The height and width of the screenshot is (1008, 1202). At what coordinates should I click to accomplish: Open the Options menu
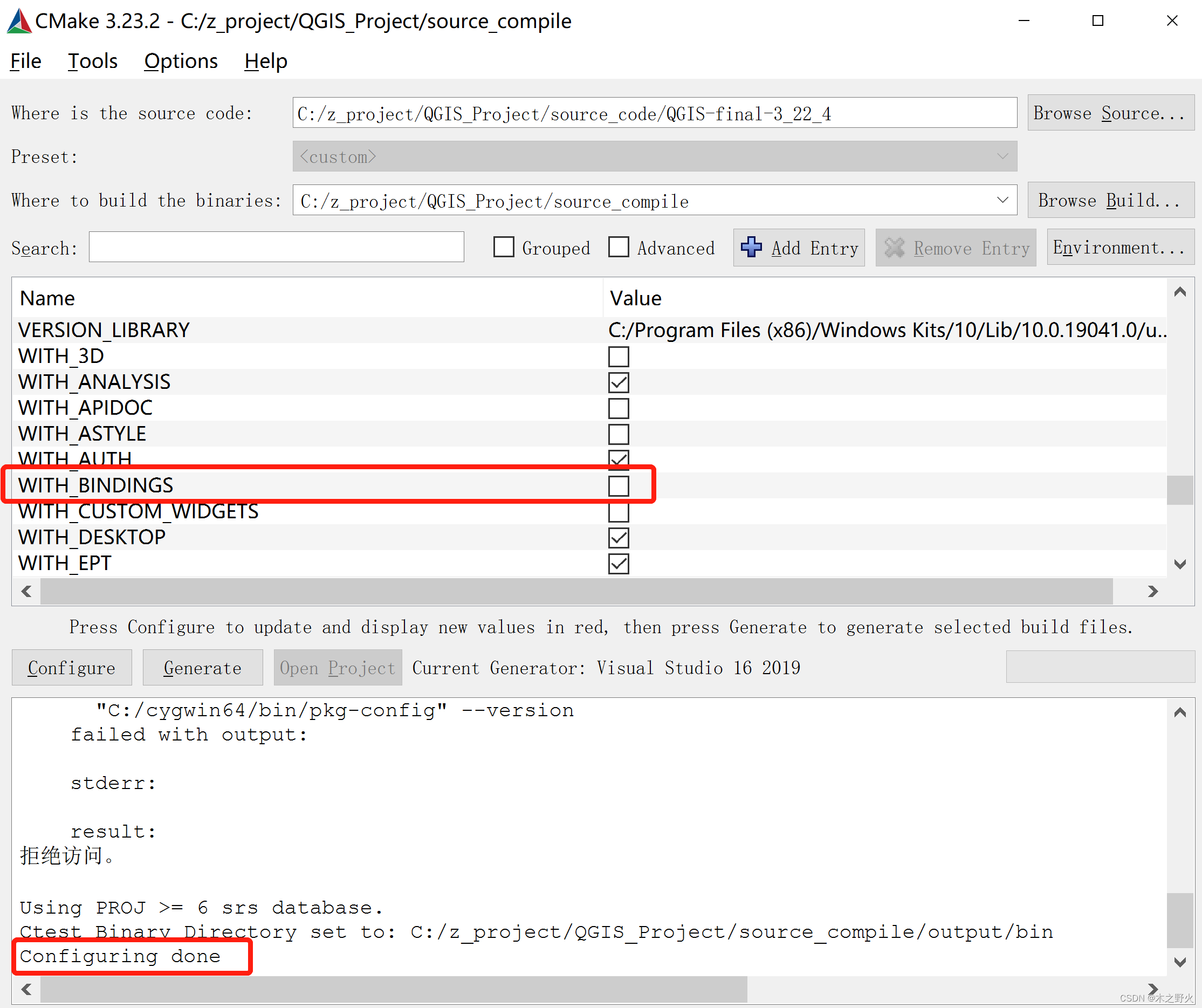tap(181, 61)
